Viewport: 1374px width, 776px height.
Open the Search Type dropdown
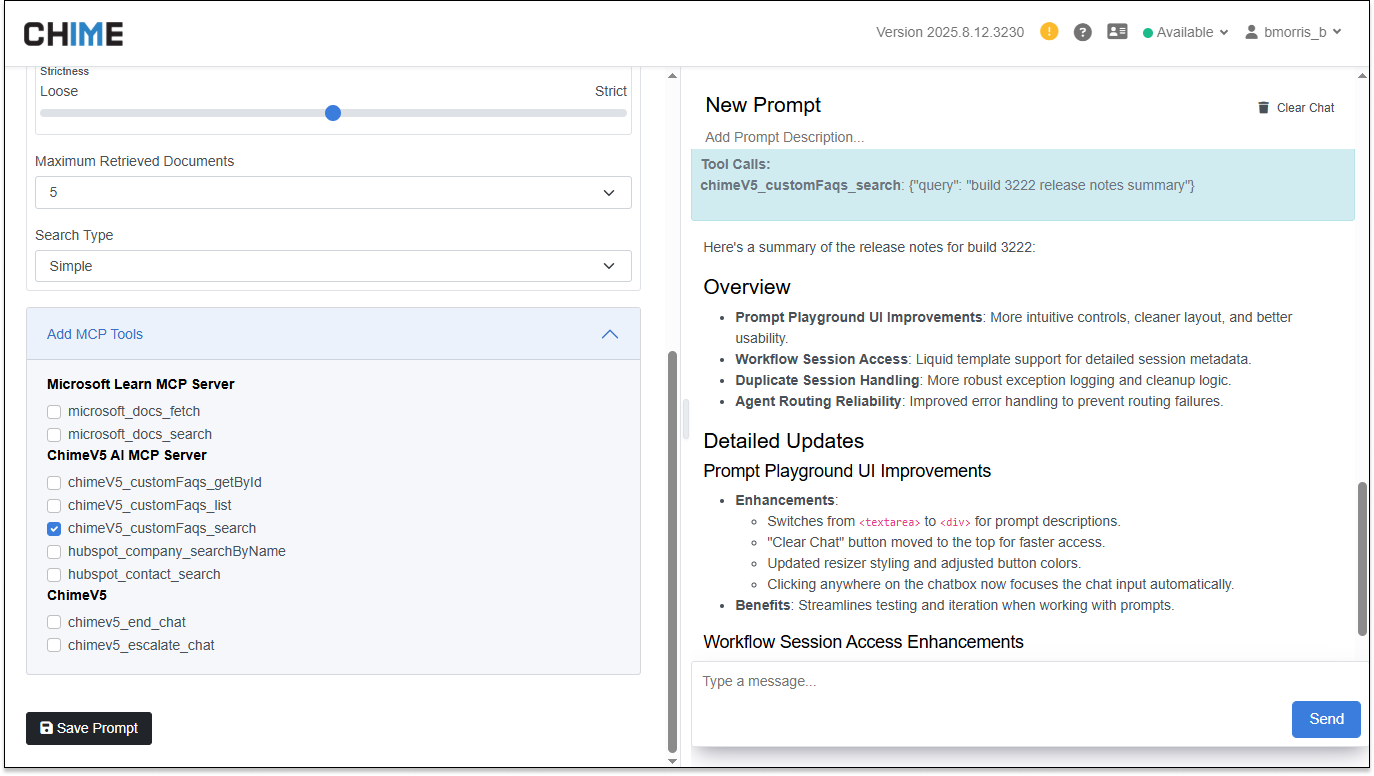[333, 266]
